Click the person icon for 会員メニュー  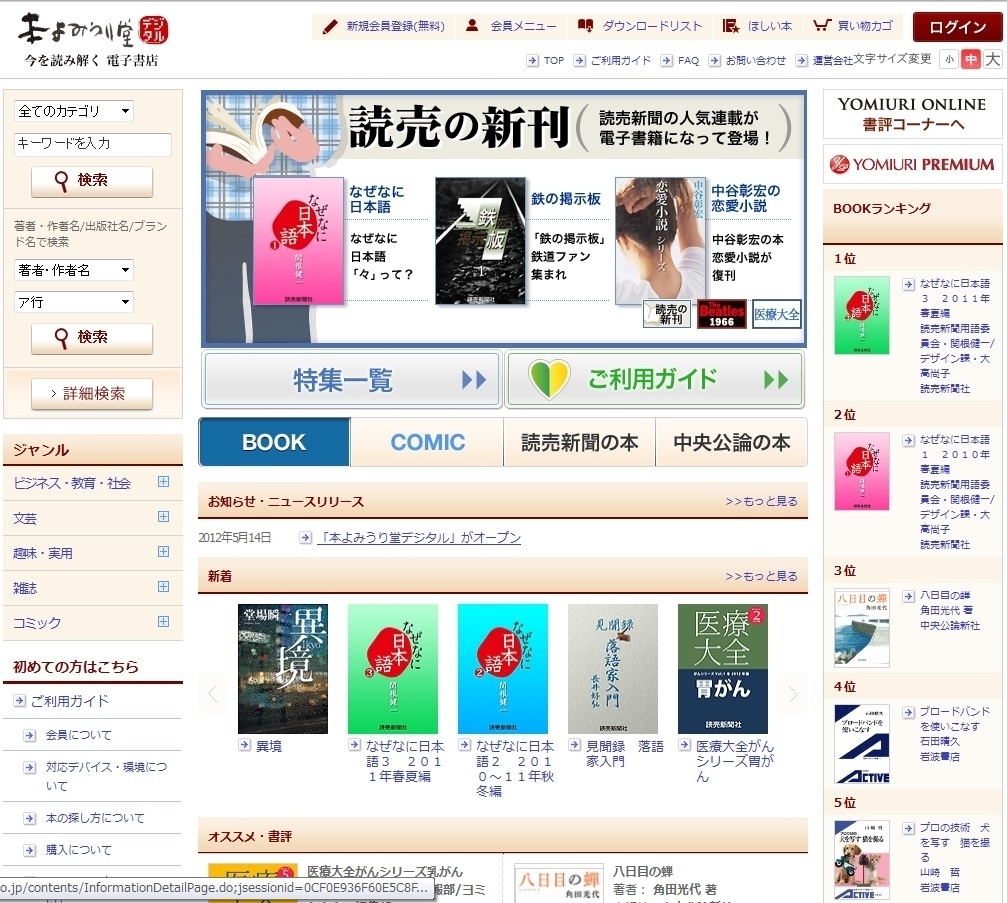[x=472, y=26]
